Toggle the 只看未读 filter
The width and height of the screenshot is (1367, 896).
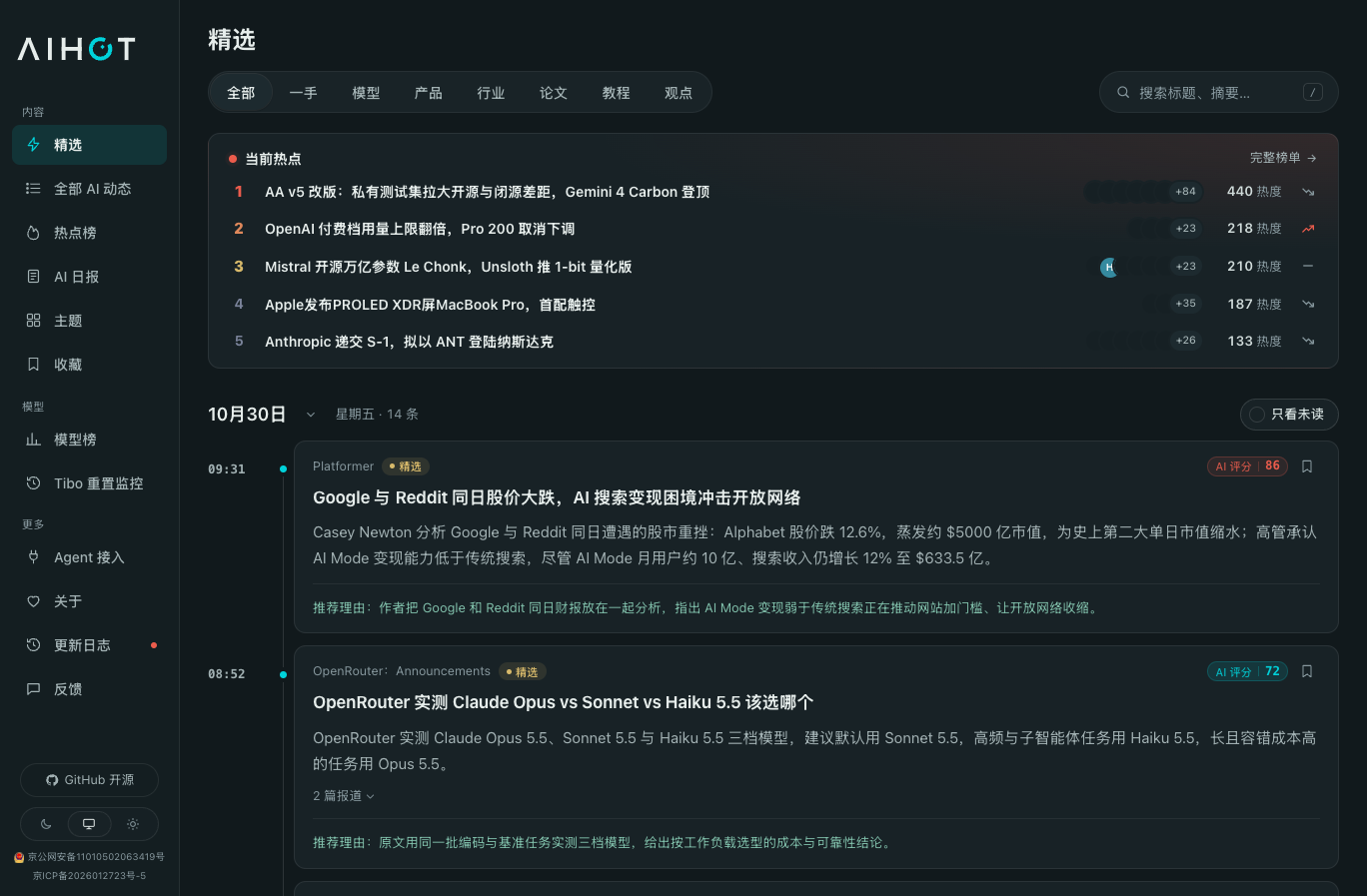tap(1289, 415)
